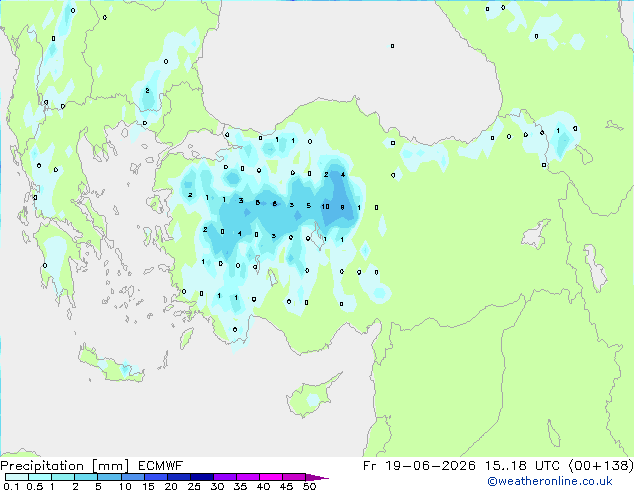This screenshot has height=490, width=634.
Task: Click the '10' precipitation value on map
Action: pos(325,207)
